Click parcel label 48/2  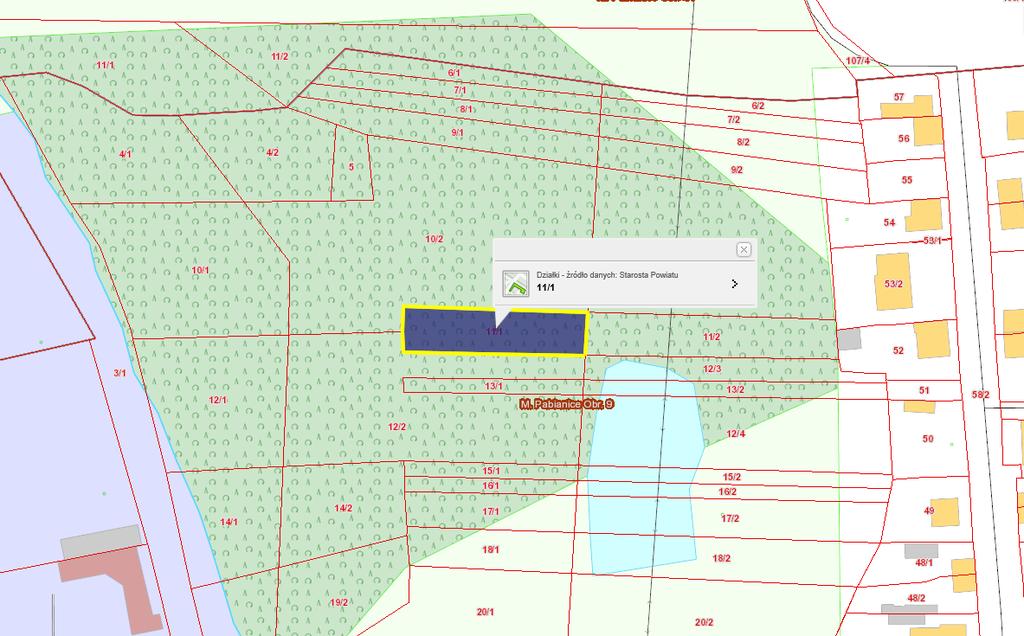[917, 597]
